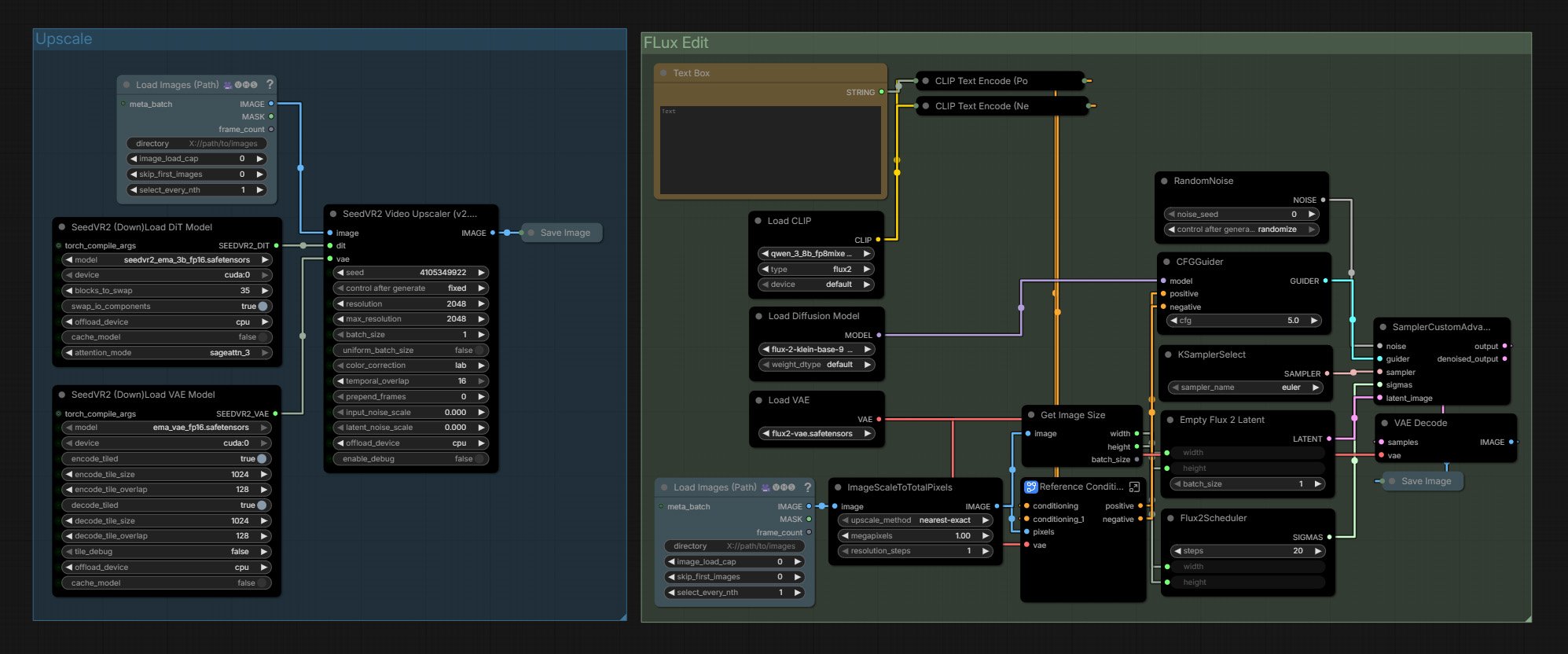Collapse the ImageScaleToTotalPixels node dot

click(x=838, y=487)
